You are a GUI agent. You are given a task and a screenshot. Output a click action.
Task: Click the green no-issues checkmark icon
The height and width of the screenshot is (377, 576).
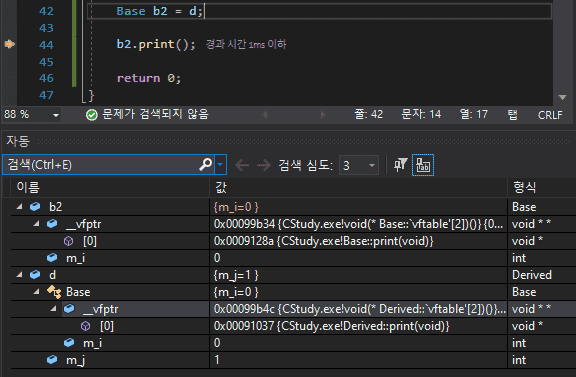pos(91,115)
